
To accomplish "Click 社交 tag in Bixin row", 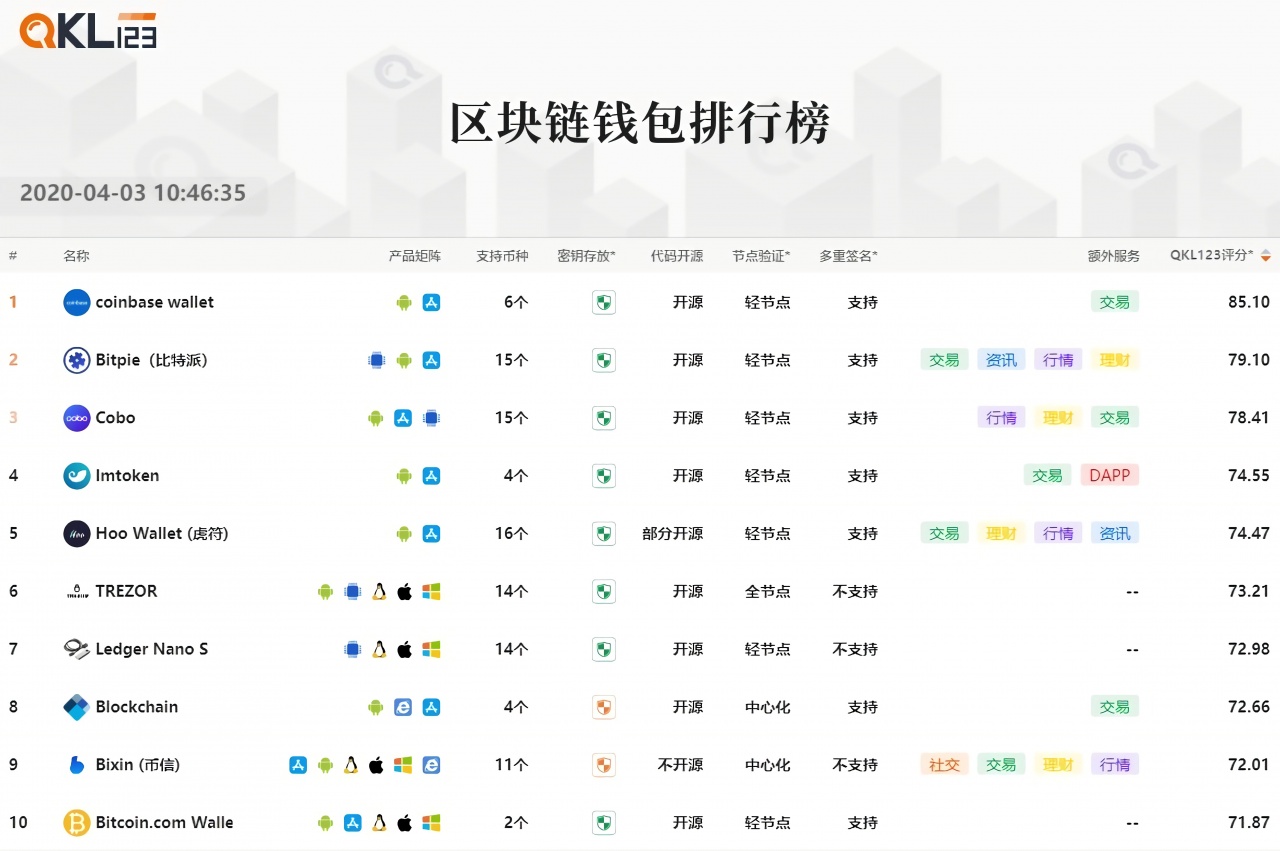I will (944, 765).
